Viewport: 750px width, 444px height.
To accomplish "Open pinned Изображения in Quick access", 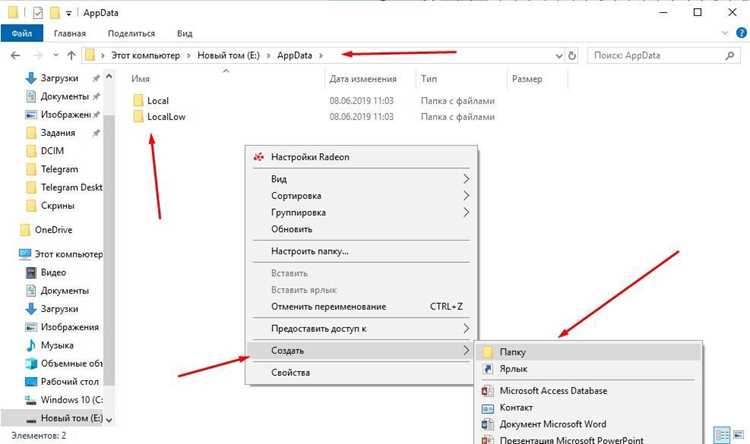I will point(66,114).
